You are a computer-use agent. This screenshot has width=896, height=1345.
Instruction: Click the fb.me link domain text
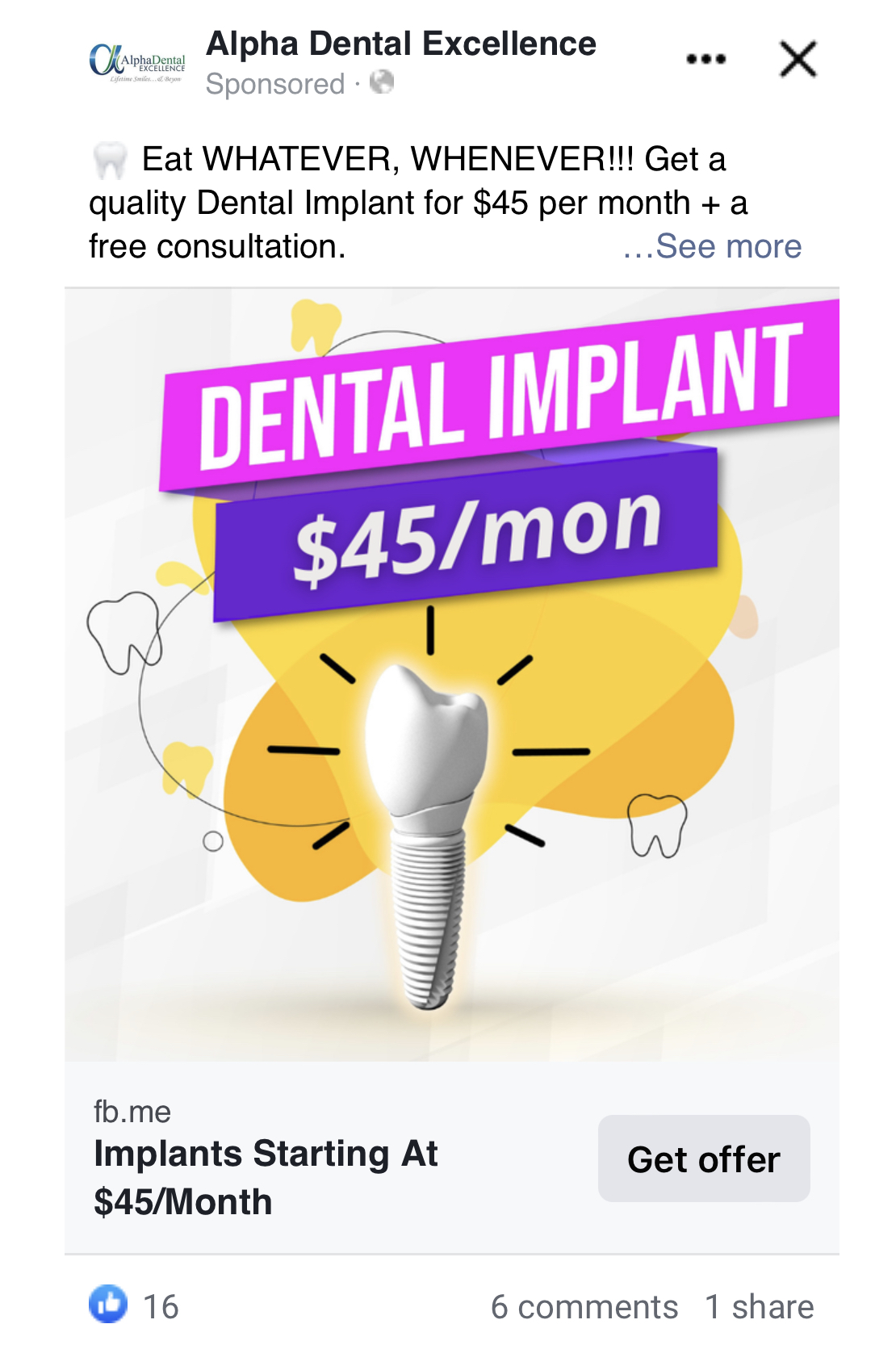coord(132,1112)
